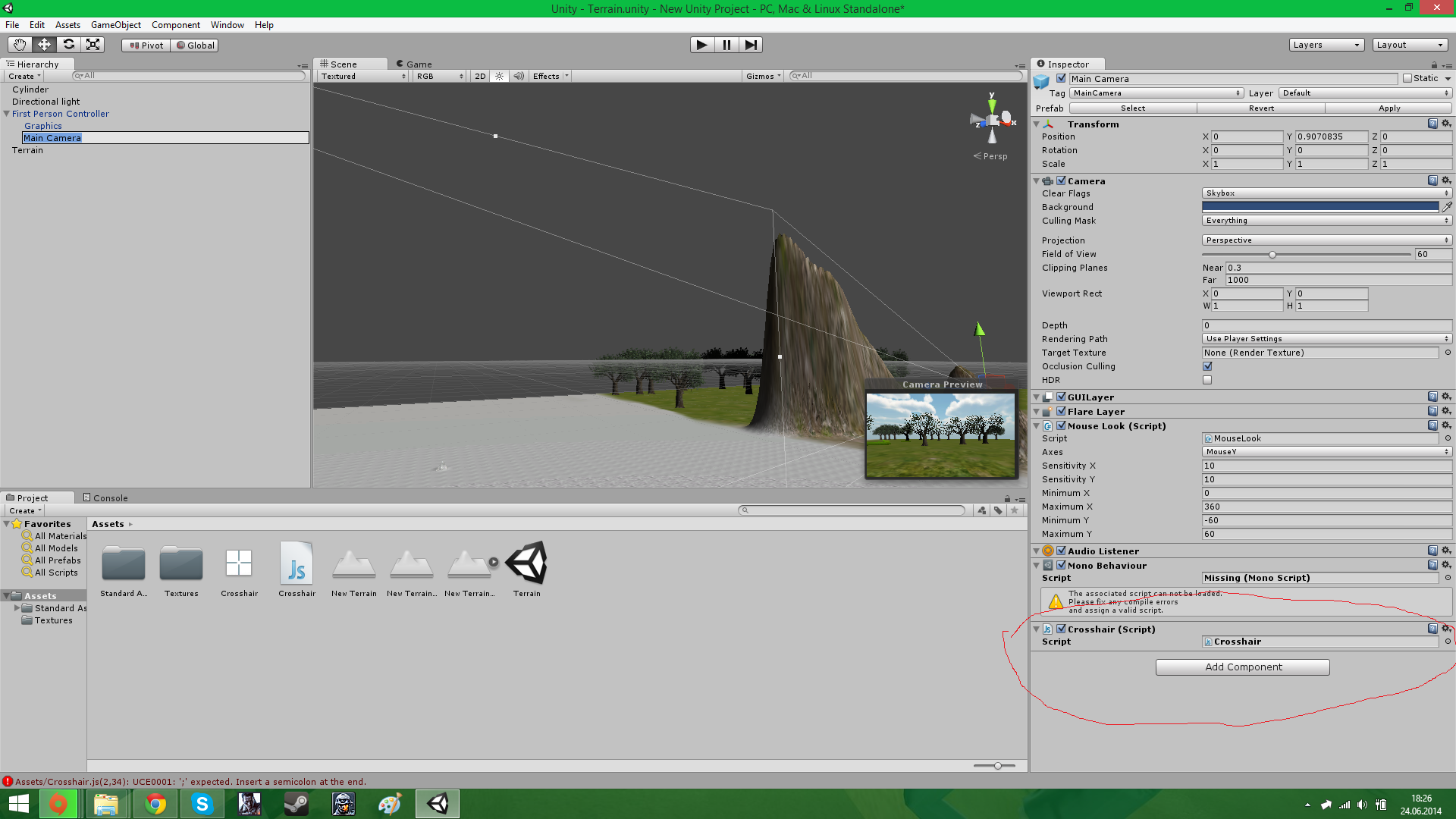Select the Move tool

(x=44, y=45)
